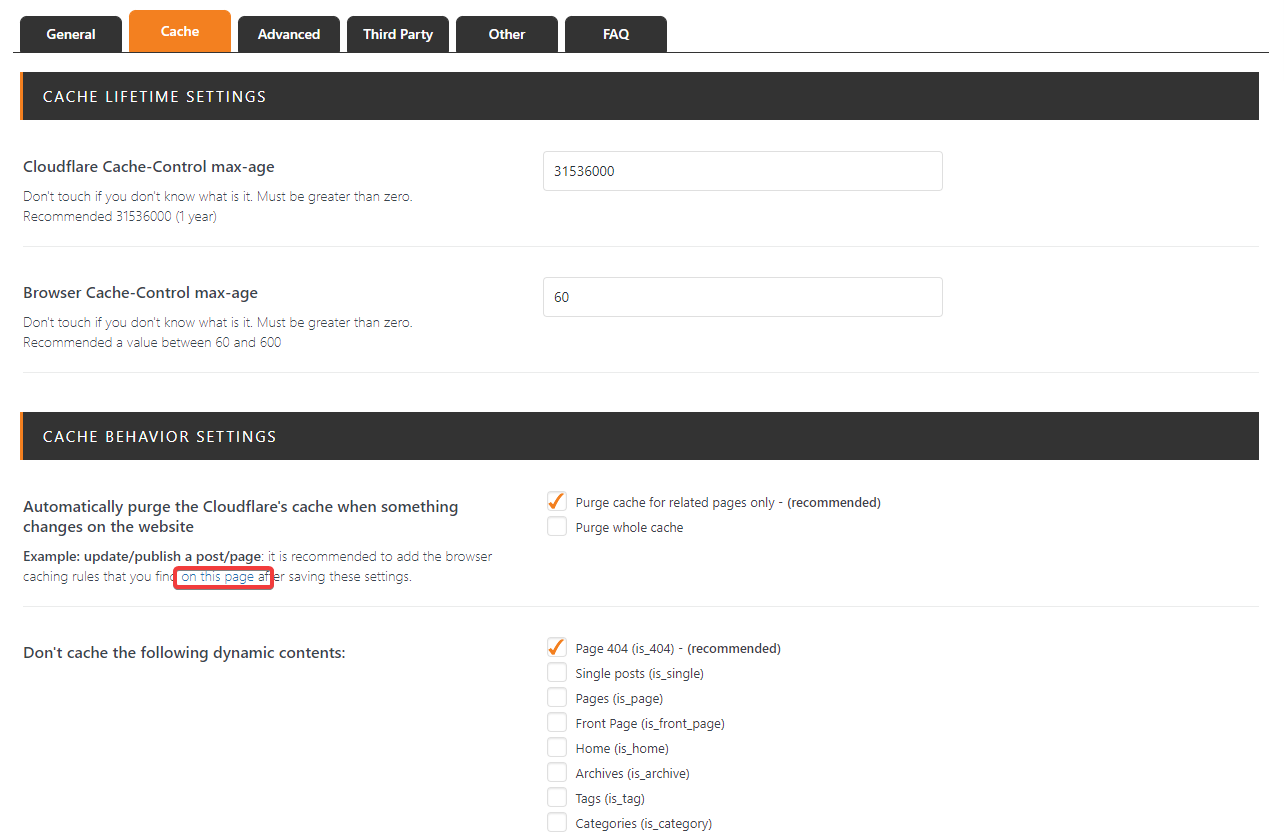
Task: Click the Cloudflare Cache-Control max-age field
Action: [x=742, y=171]
